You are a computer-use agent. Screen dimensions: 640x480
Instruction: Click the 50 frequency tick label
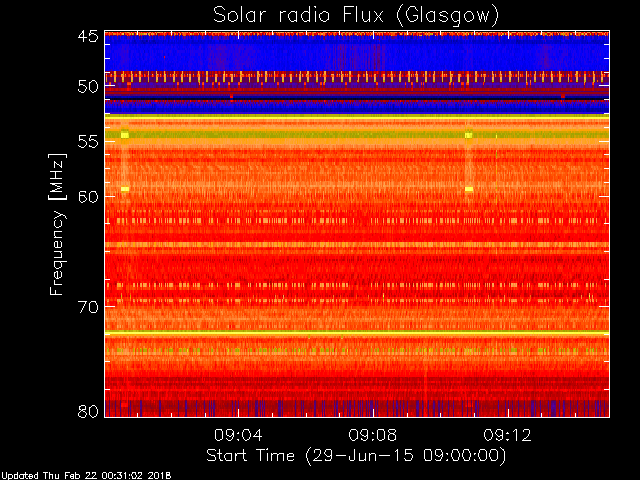pos(88,87)
